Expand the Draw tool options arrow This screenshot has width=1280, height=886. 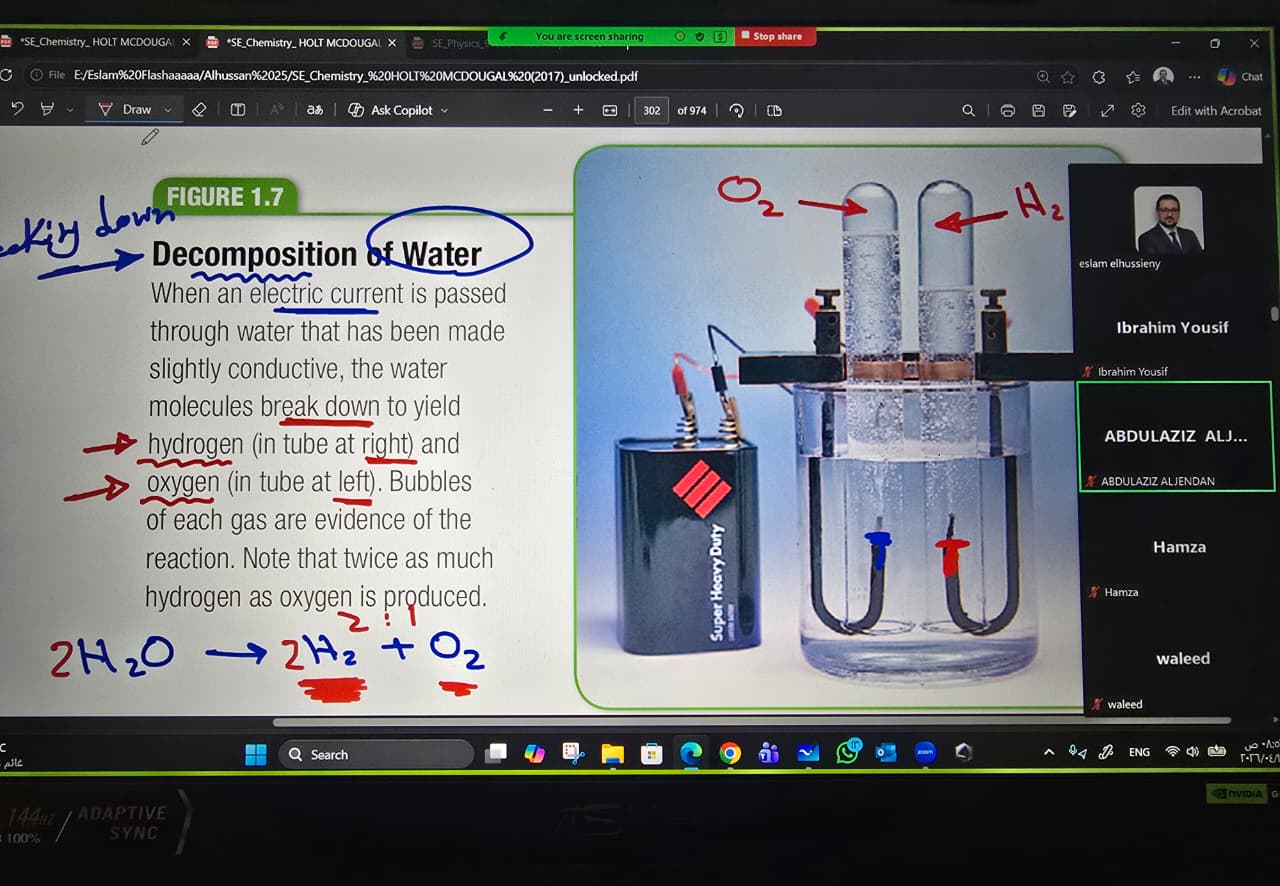pos(168,110)
